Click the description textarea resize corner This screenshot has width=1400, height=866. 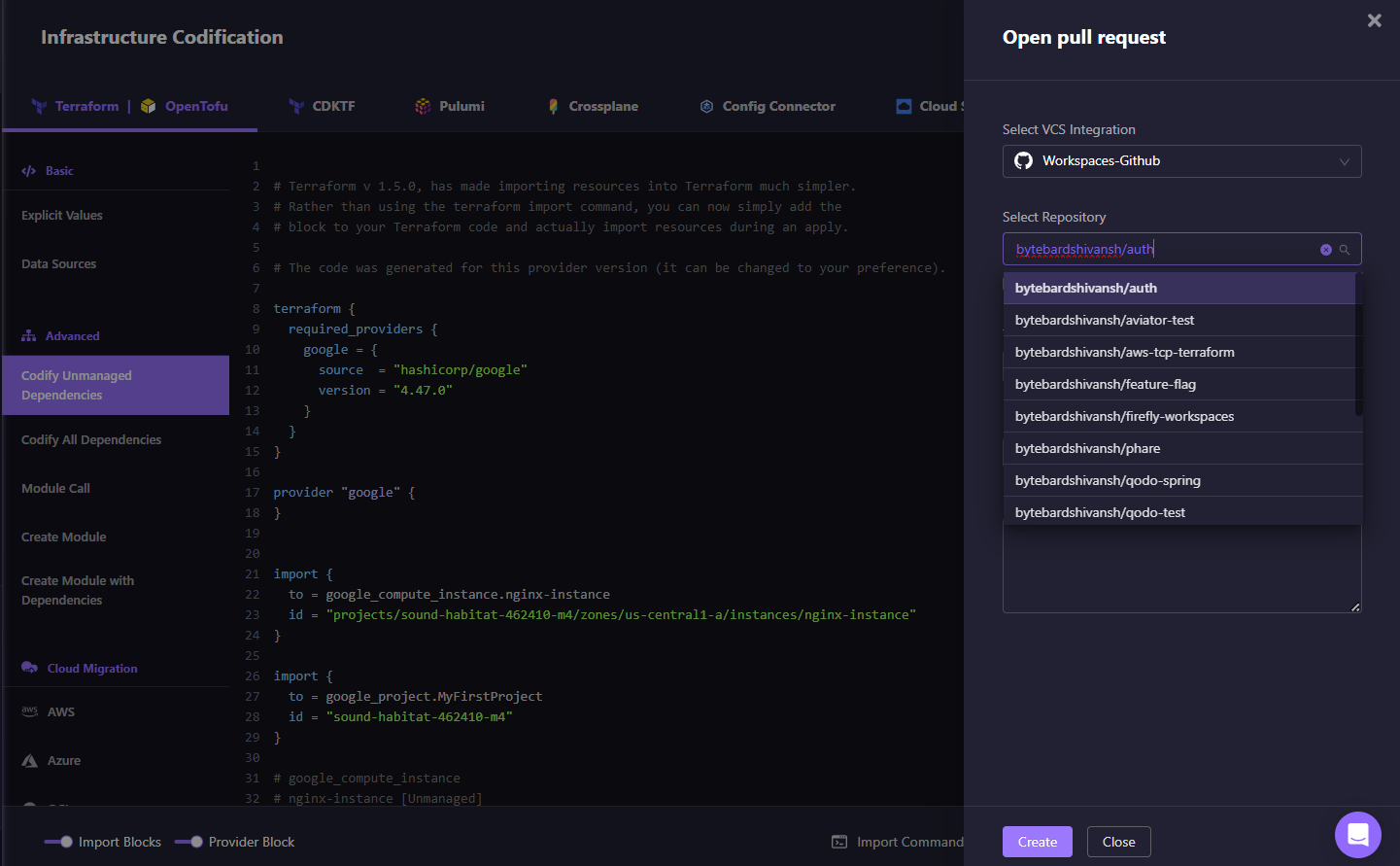tap(1355, 607)
